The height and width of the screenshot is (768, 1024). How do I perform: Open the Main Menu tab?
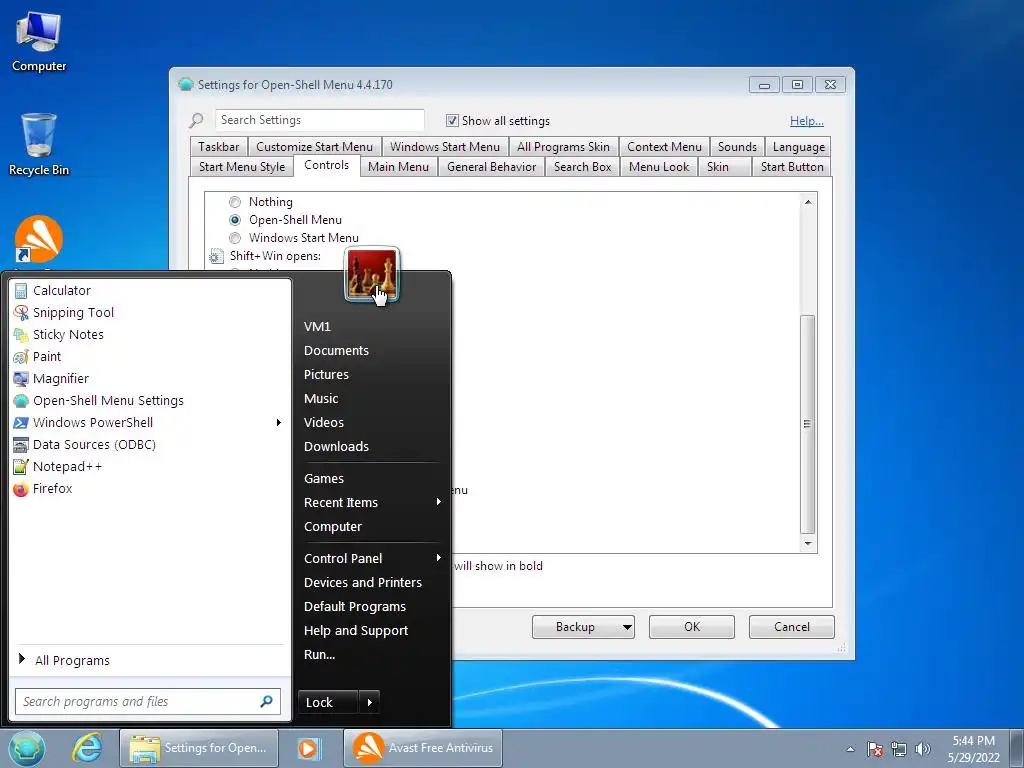[398, 167]
